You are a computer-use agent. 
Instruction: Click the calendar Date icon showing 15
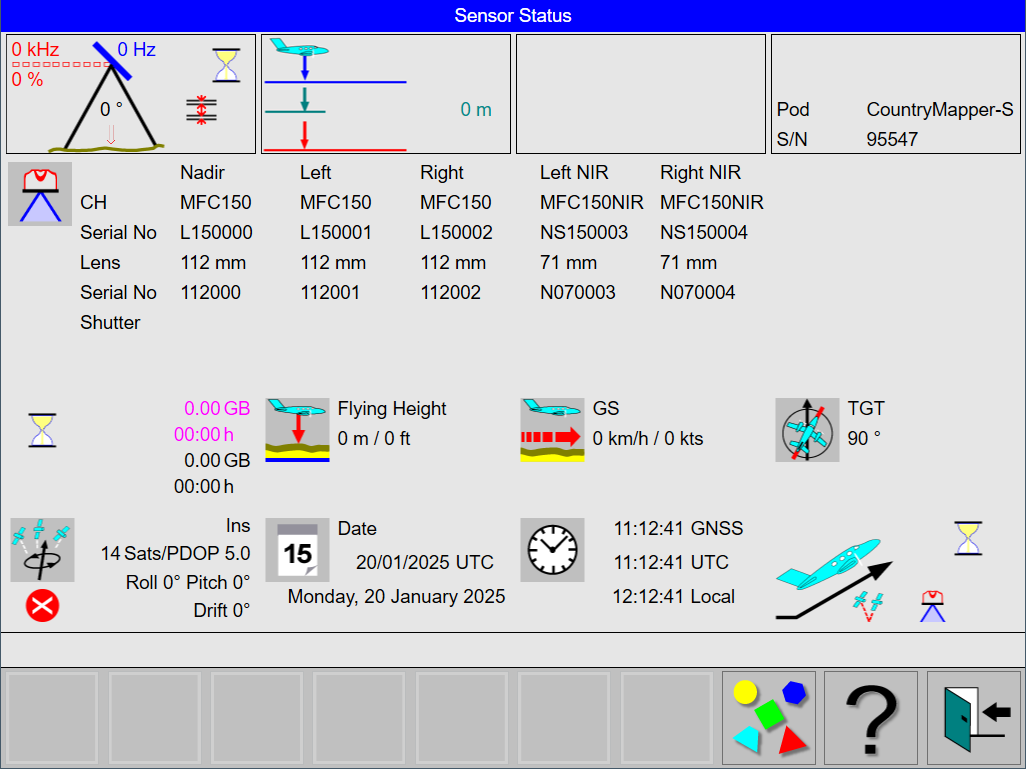point(297,550)
